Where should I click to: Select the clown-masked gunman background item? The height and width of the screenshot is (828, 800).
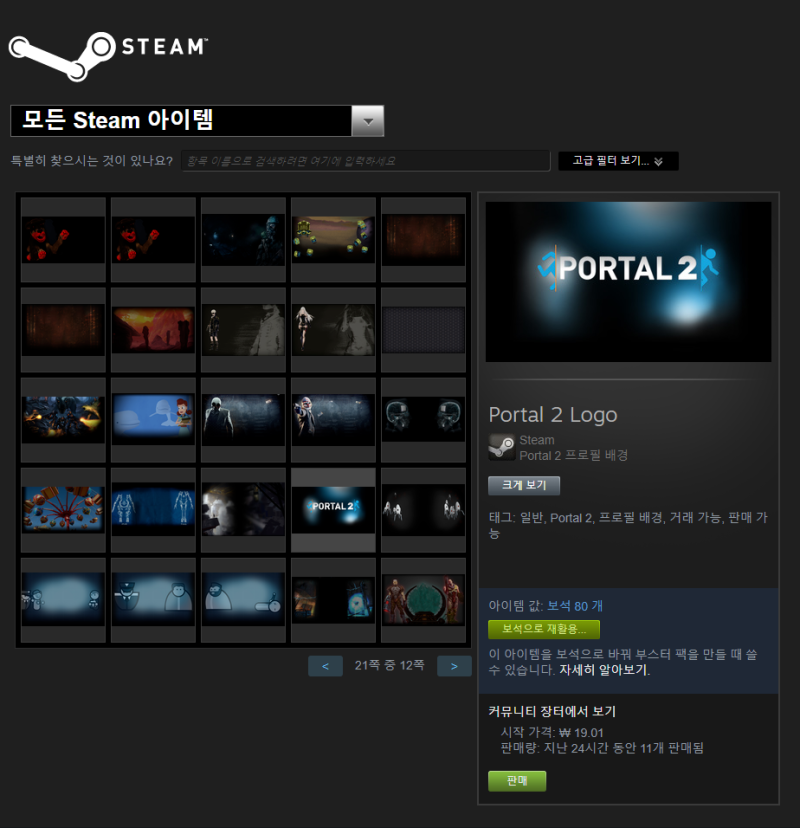coord(333,420)
